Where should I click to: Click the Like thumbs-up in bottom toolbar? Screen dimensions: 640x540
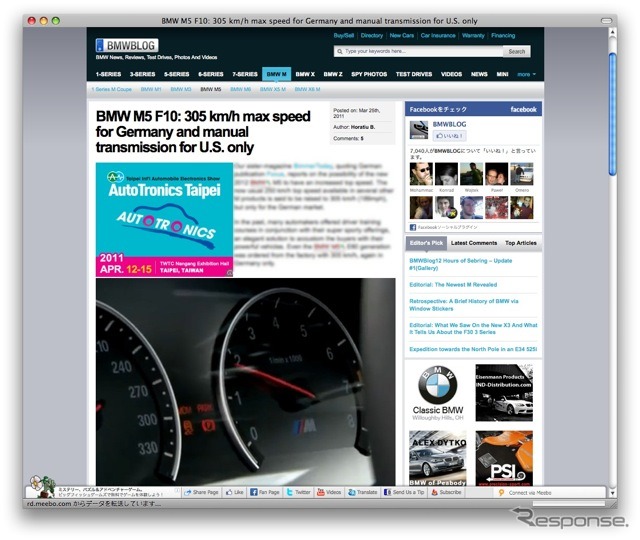pos(235,492)
